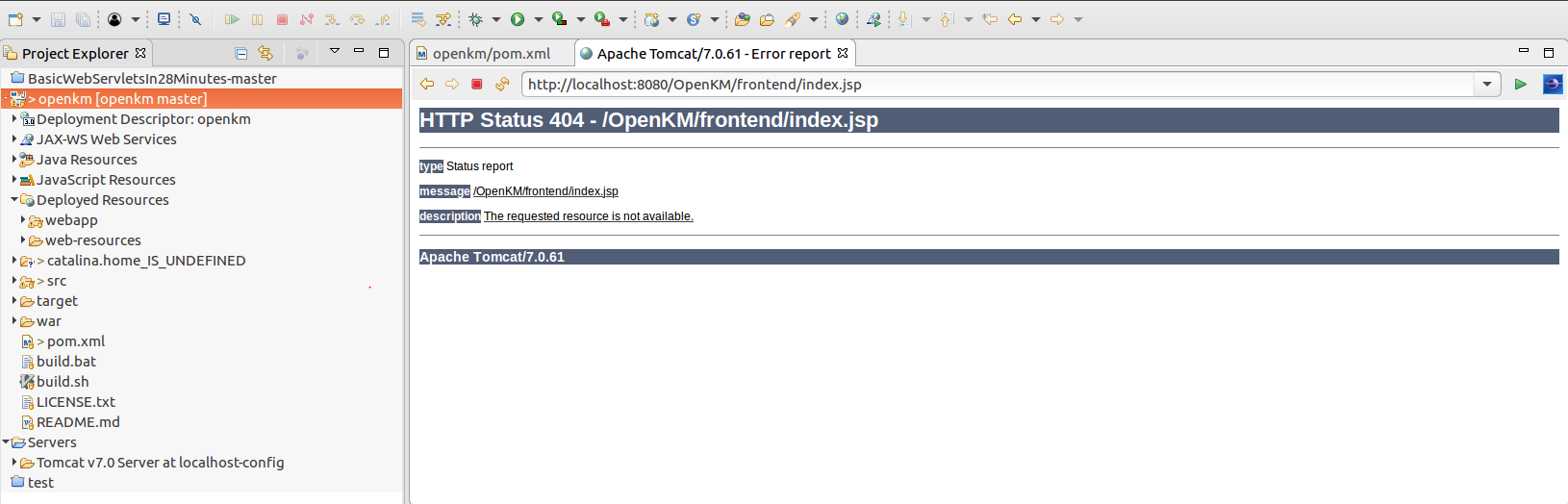The height and width of the screenshot is (504, 1568).
Task: Select README.md file
Action: tap(78, 422)
